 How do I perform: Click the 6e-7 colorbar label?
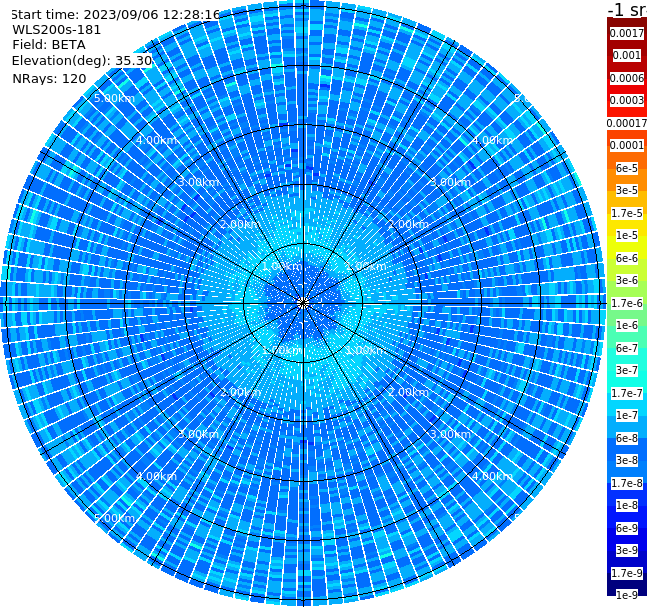click(627, 348)
